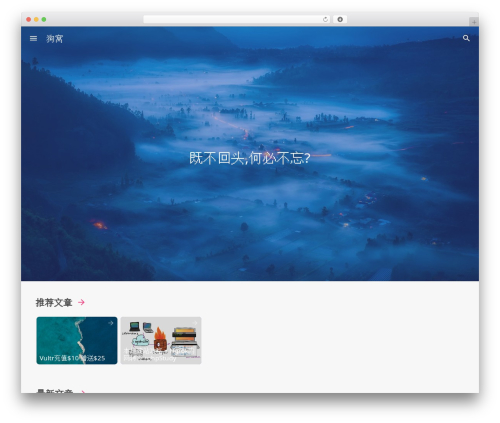The width and height of the screenshot is (500, 423).
Task: Close the window with red button
Action: [29, 20]
